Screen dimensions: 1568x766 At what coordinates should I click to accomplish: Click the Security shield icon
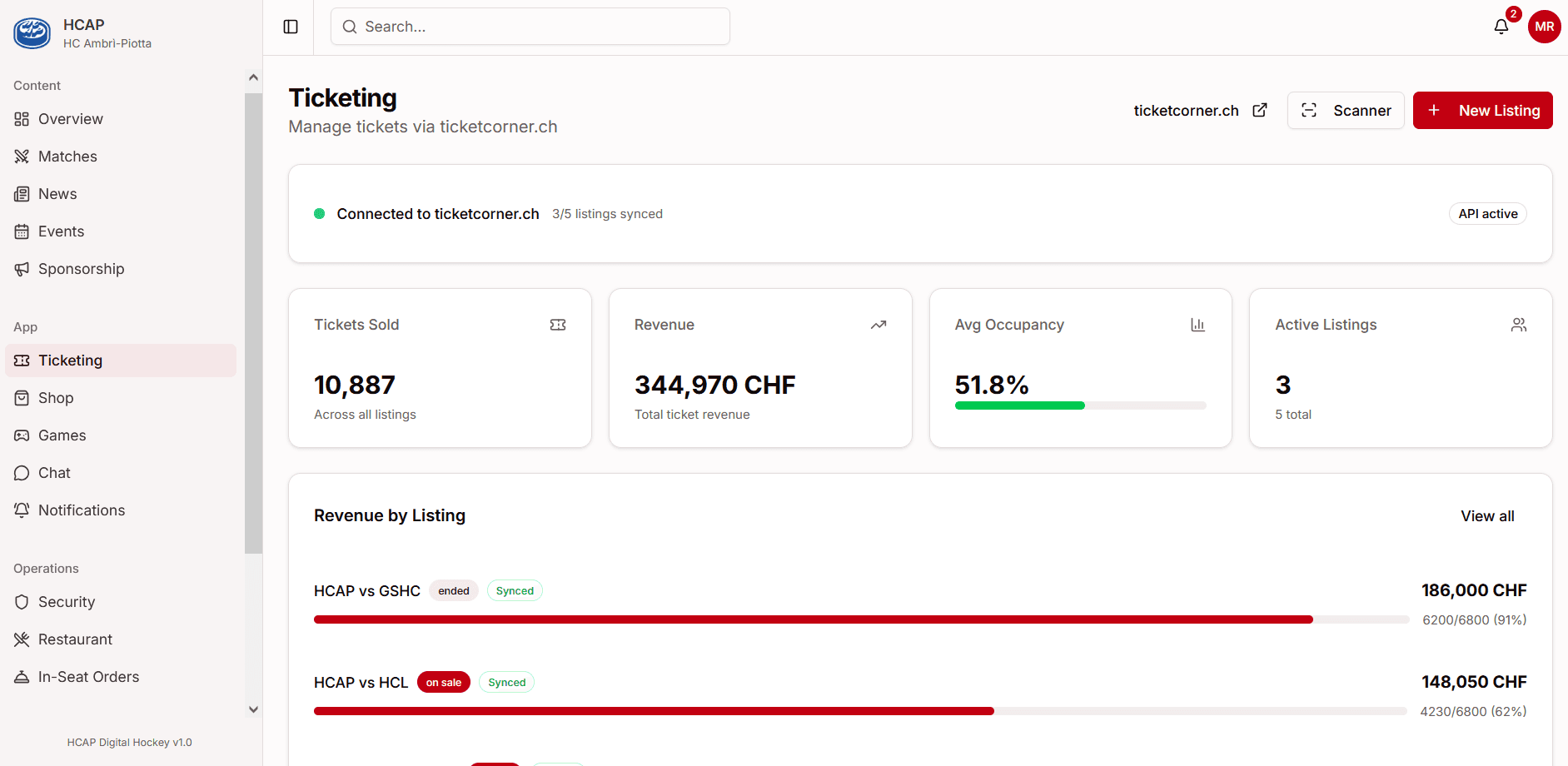click(22, 602)
